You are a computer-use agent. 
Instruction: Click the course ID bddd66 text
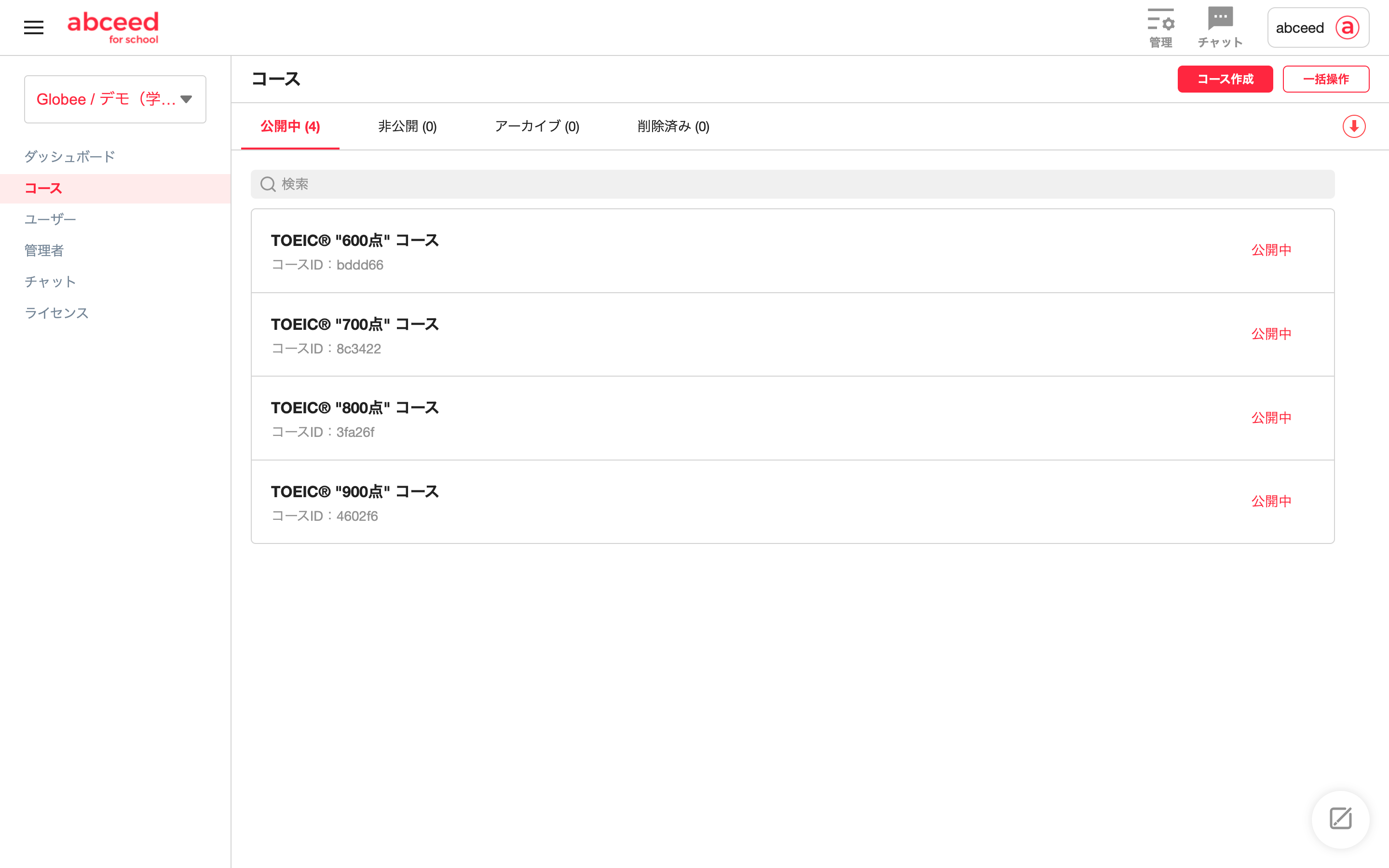tap(327, 265)
